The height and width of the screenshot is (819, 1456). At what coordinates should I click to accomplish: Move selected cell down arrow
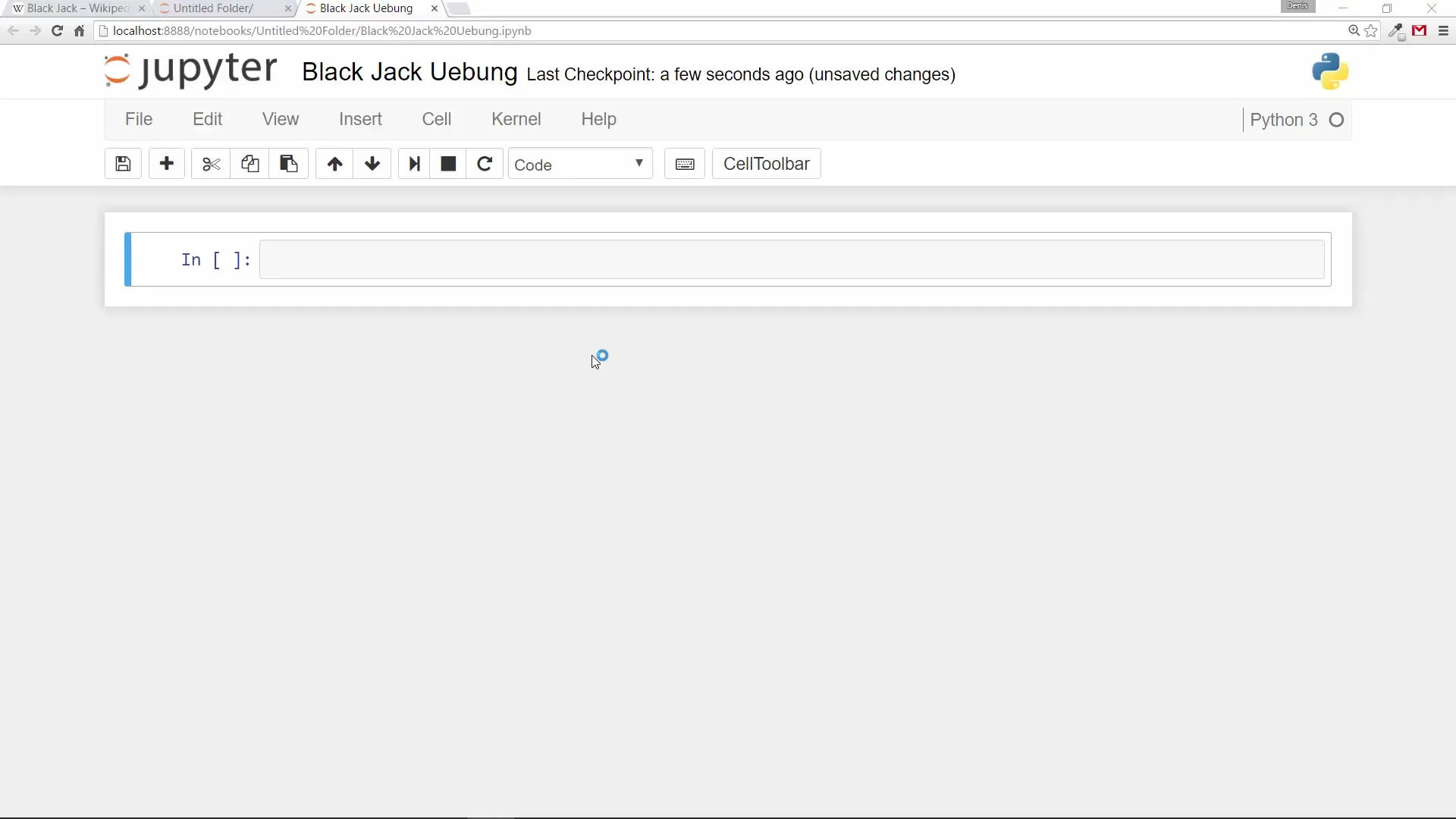click(x=372, y=164)
